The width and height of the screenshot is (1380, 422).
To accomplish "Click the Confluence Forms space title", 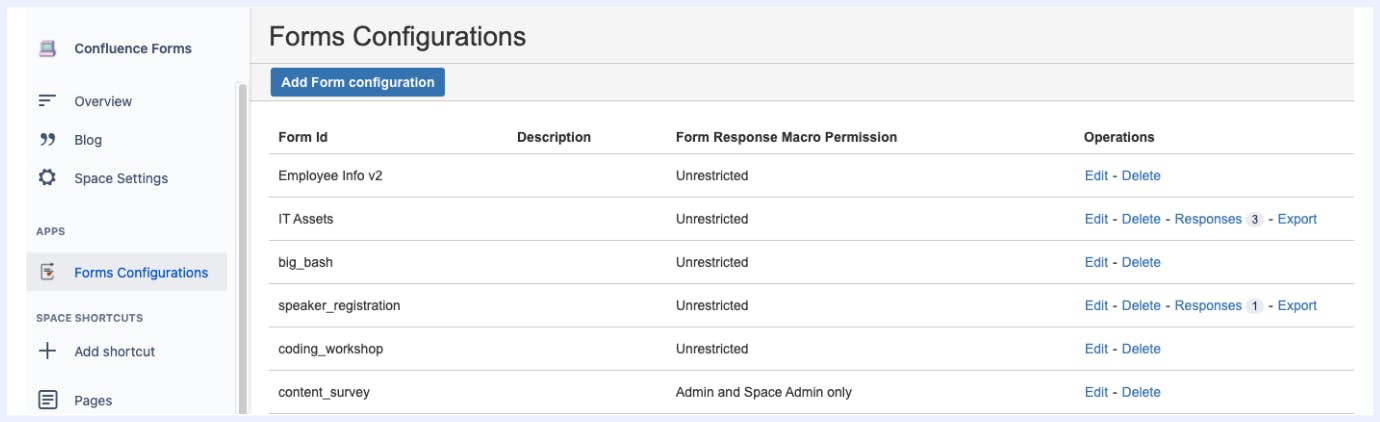I will (133, 48).
